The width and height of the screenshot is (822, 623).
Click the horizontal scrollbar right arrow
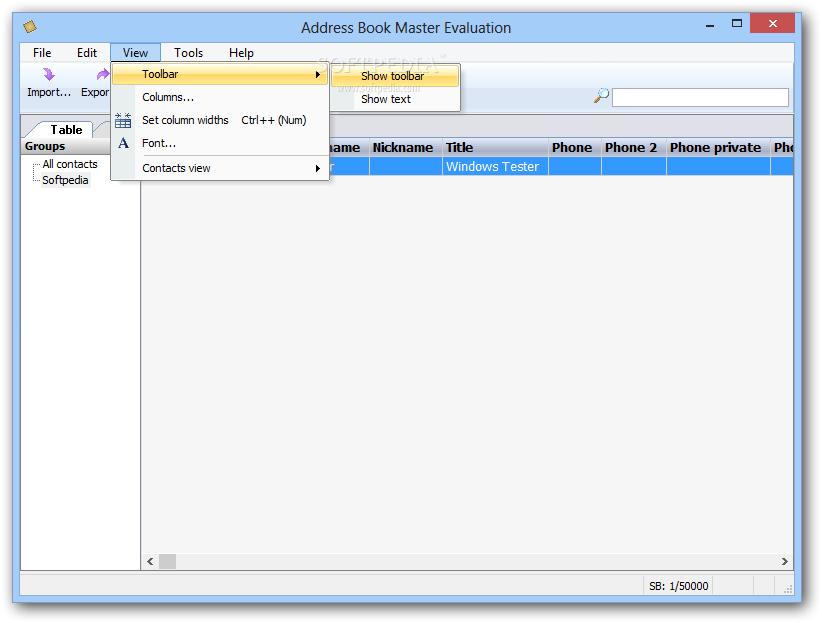click(784, 562)
